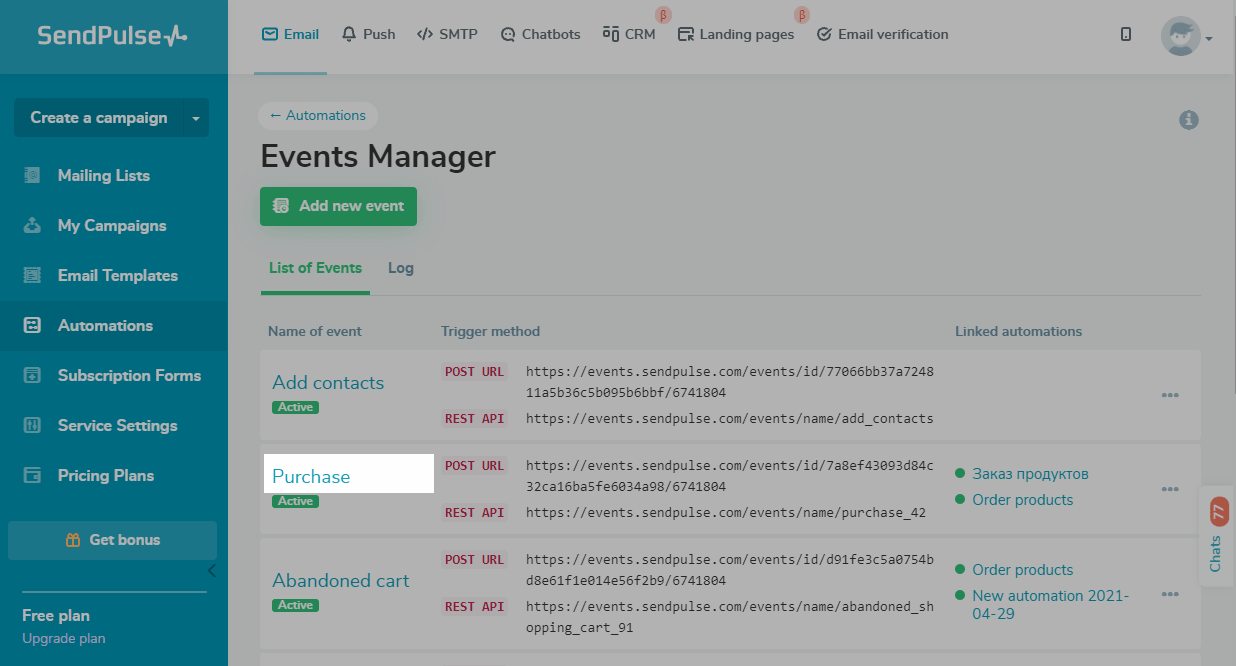Open Order products automation under Purchase
Image resolution: width=1236 pixels, height=666 pixels.
pos(1022,500)
